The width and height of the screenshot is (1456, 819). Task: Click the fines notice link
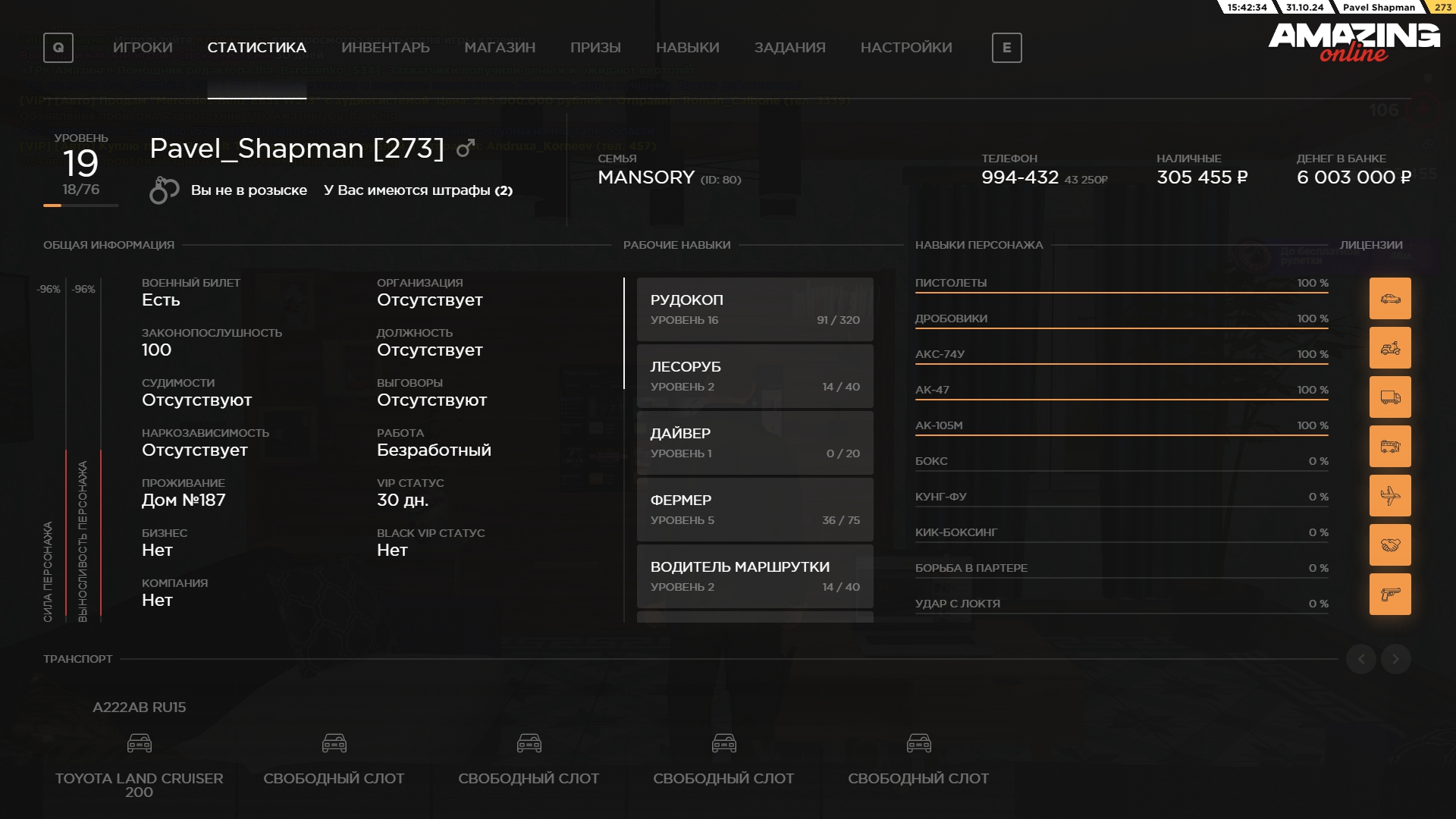418,190
